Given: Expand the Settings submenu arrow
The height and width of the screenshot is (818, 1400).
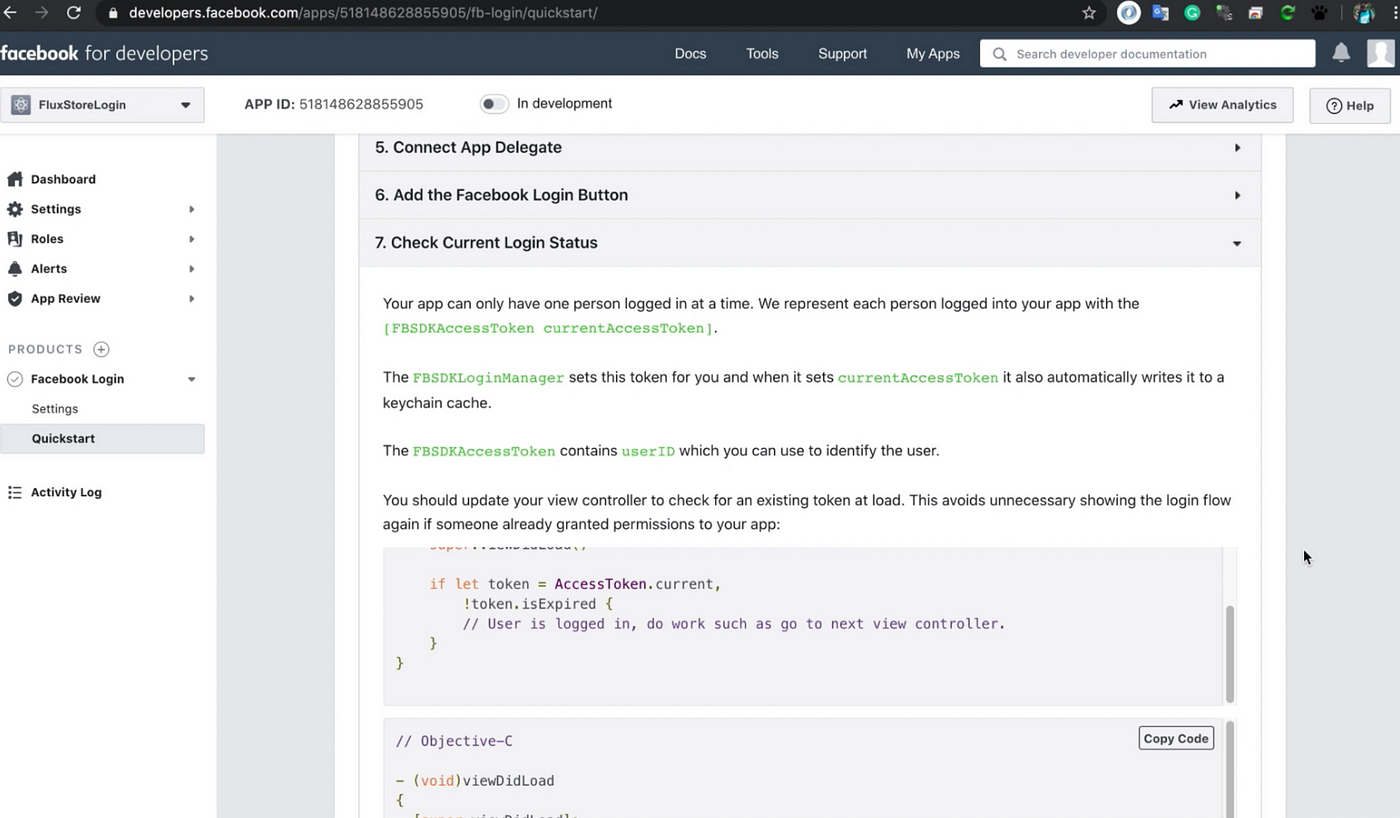Looking at the screenshot, I should 191,209.
